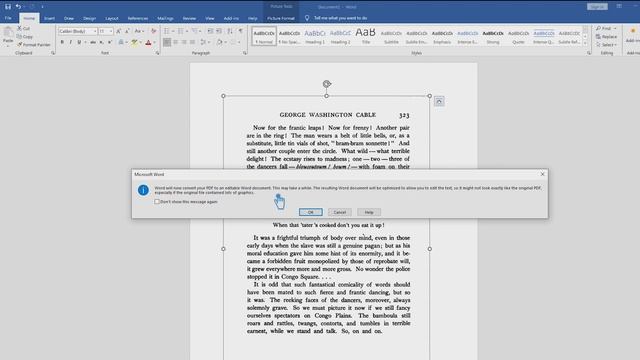Open the font name dropdown

click(95, 31)
